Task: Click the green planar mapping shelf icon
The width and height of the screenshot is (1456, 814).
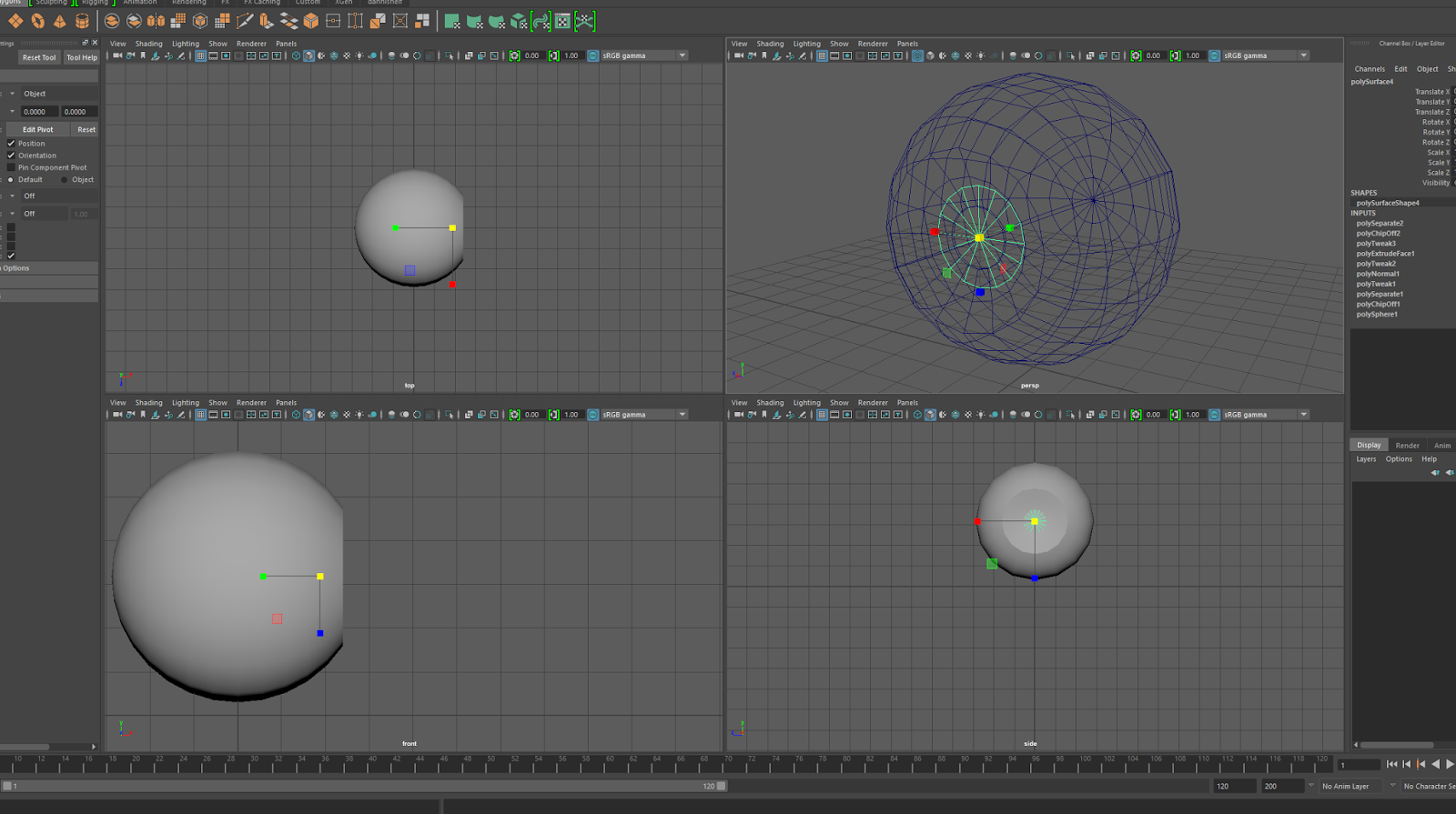Action: pos(452,21)
